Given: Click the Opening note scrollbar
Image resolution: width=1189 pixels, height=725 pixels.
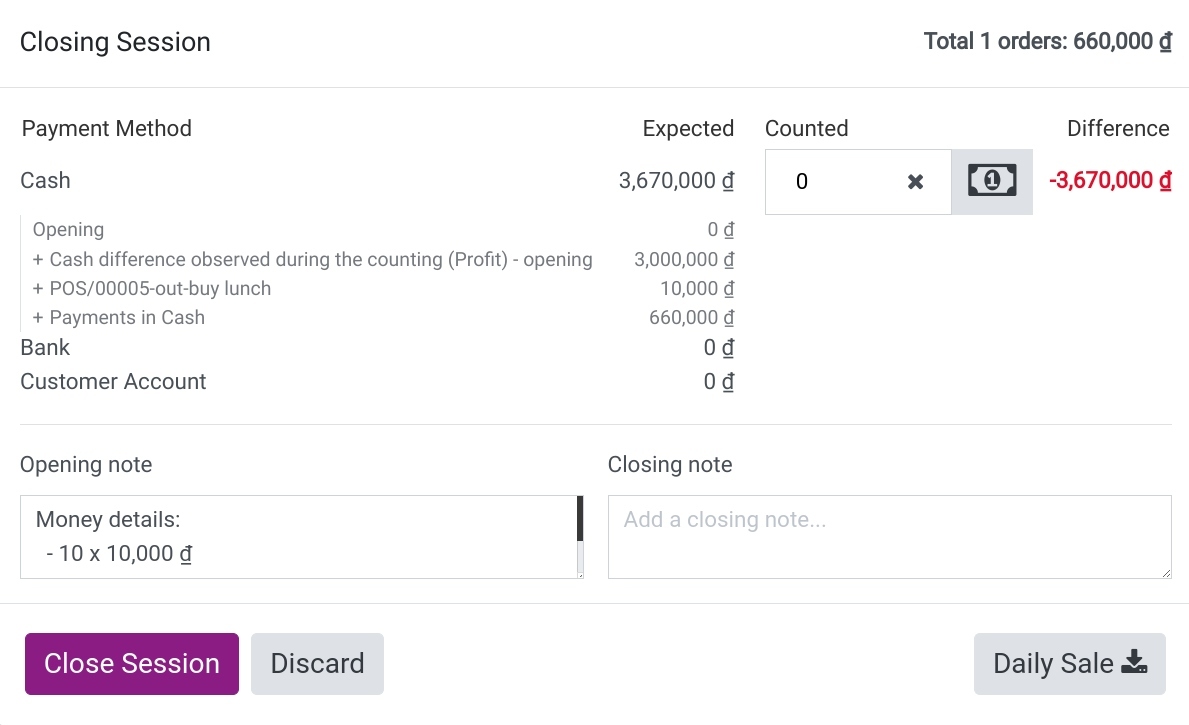Looking at the screenshot, I should (x=580, y=537).
